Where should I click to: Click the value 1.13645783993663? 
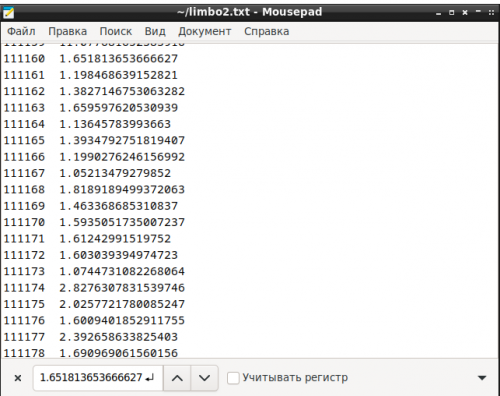(x=115, y=124)
